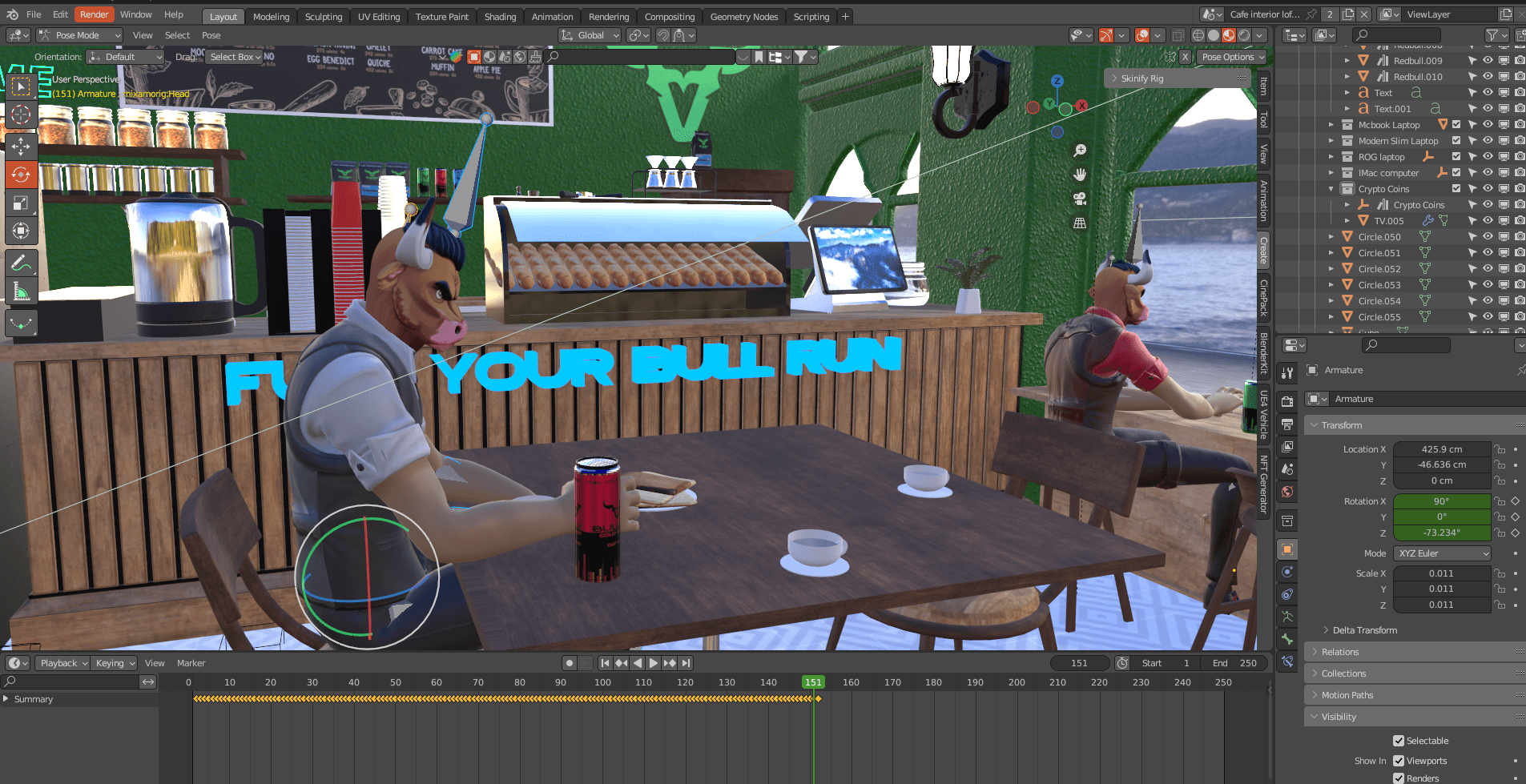
Task: Click Rotation X keyframe diamond
Action: [x=1515, y=501]
